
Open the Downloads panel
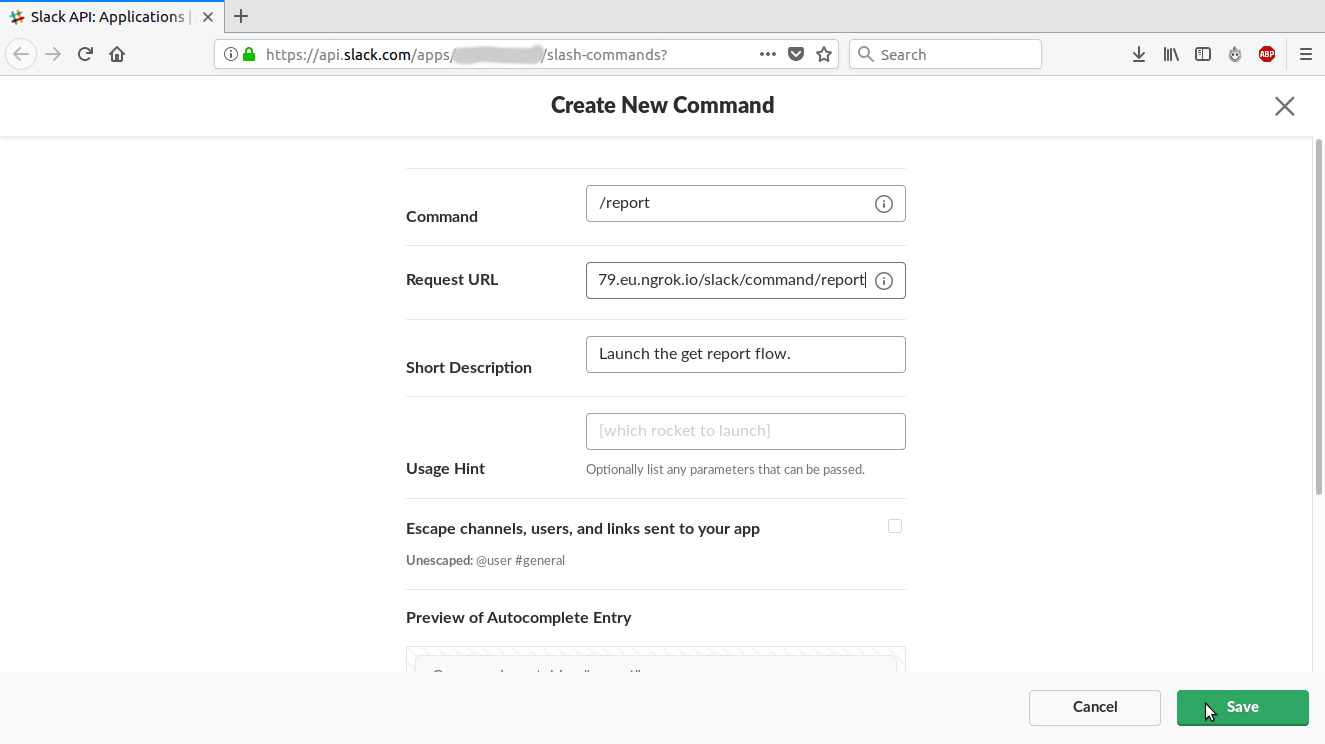pos(1139,54)
